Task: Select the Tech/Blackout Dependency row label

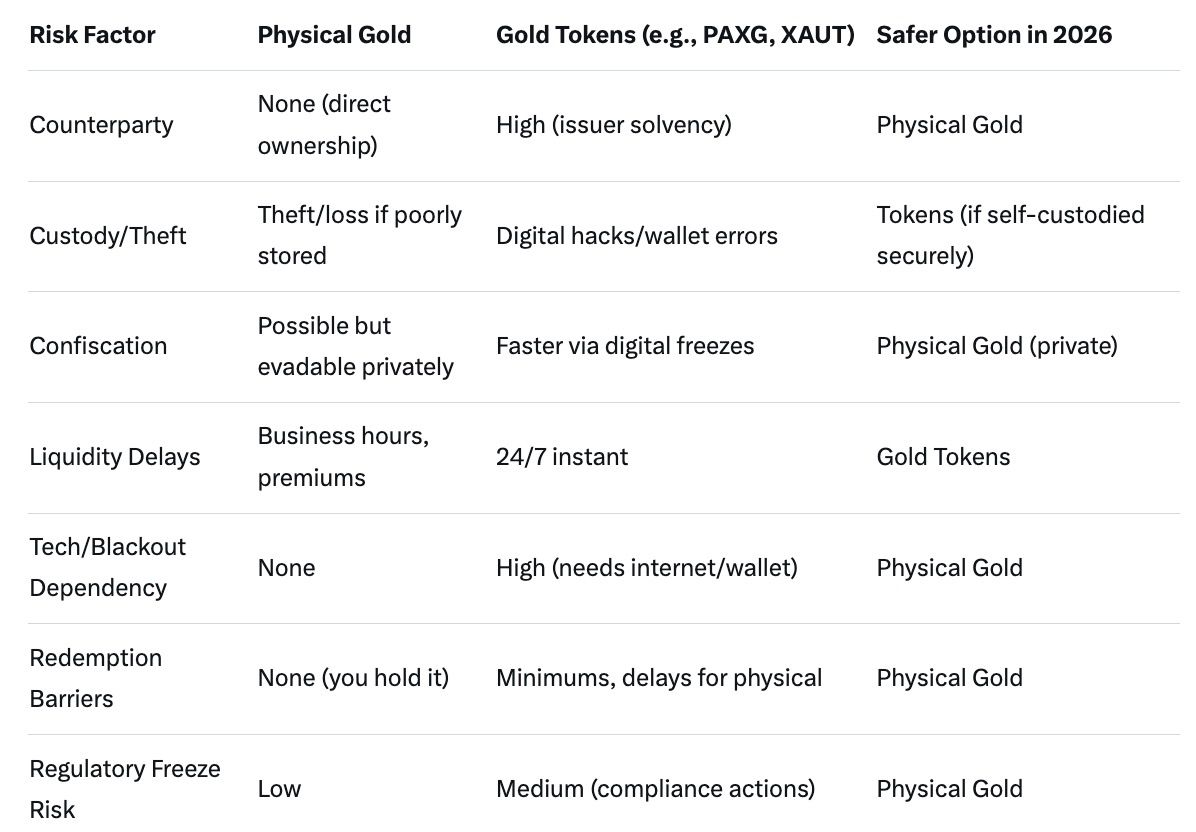Action: coord(108,567)
